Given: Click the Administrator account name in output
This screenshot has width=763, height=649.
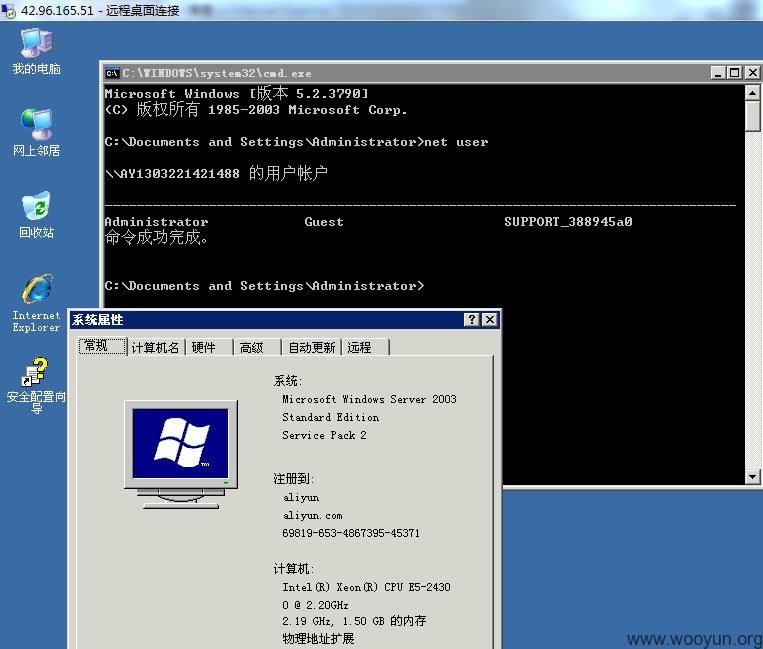Looking at the screenshot, I should tap(156, 222).
